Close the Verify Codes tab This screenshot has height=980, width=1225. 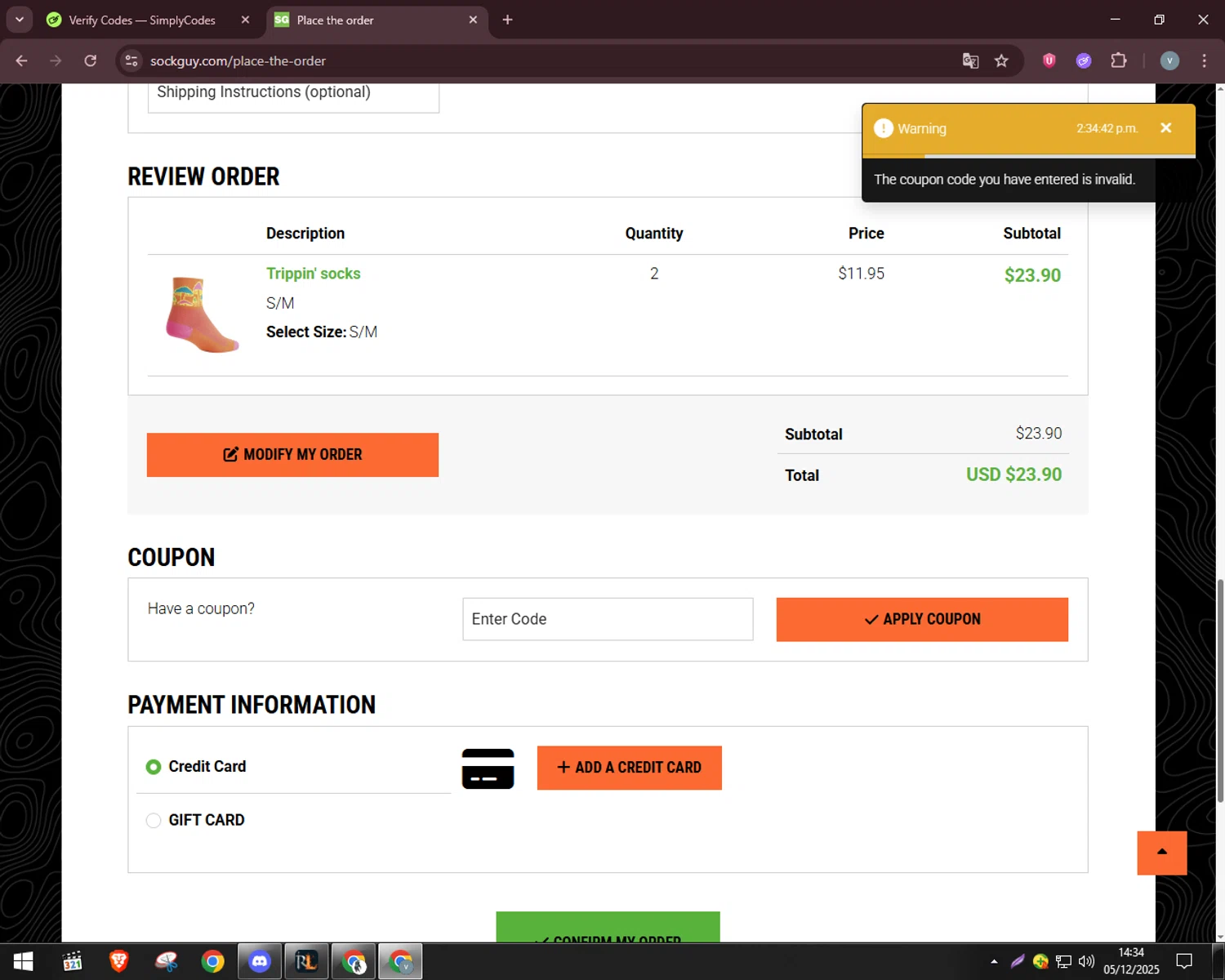tap(245, 20)
